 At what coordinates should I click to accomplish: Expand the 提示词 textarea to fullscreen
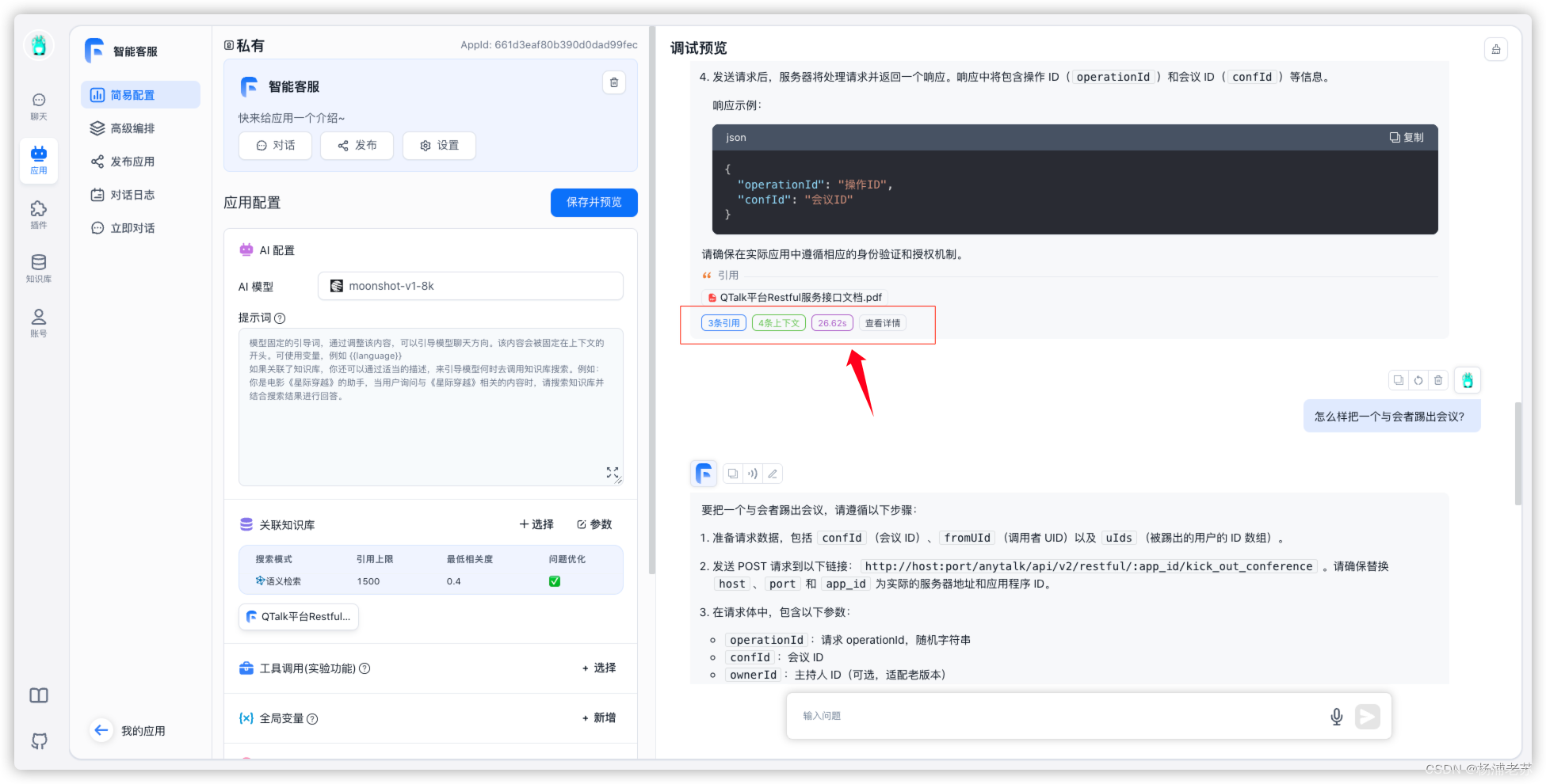[612, 472]
